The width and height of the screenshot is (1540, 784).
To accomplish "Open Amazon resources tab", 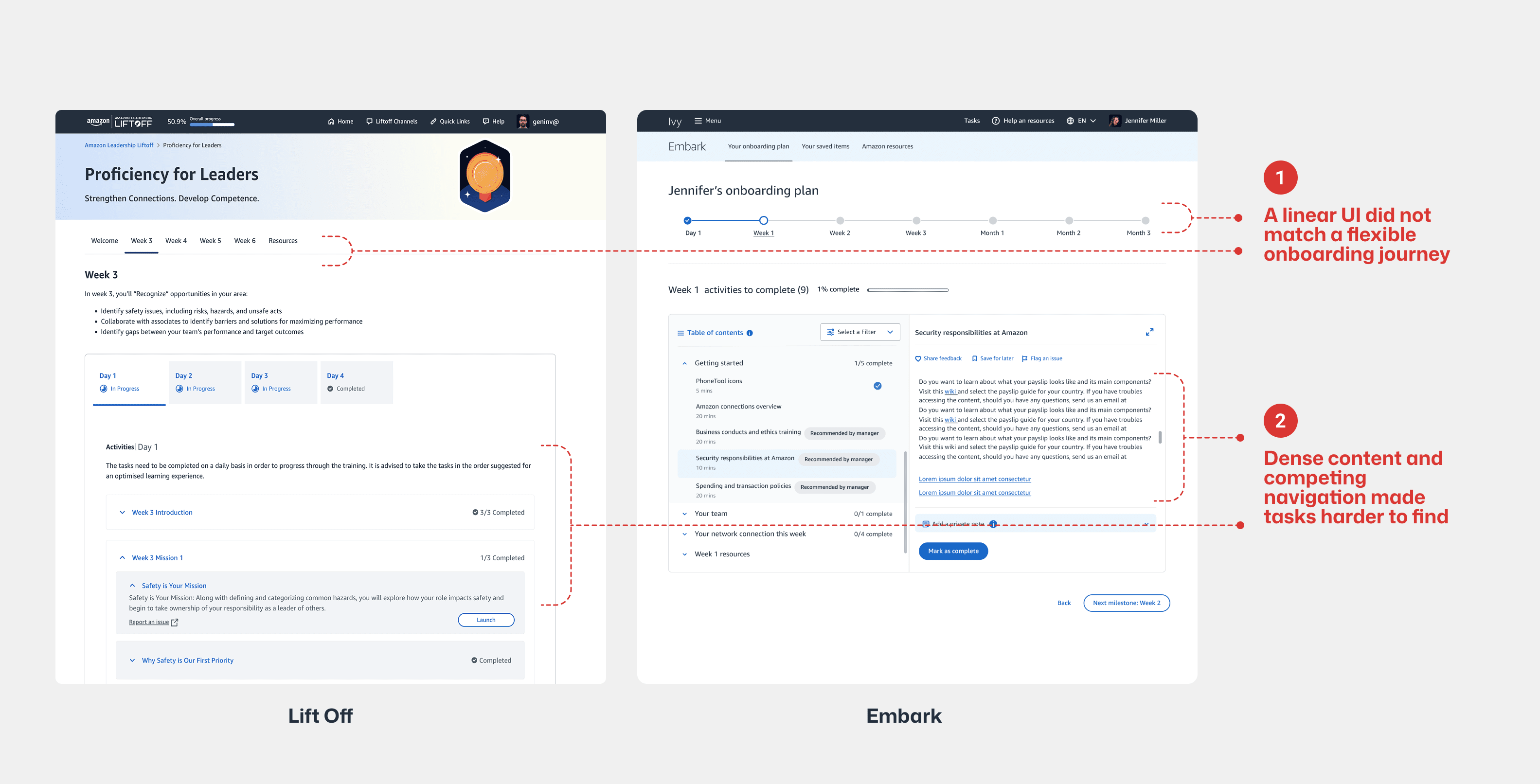I will point(887,146).
